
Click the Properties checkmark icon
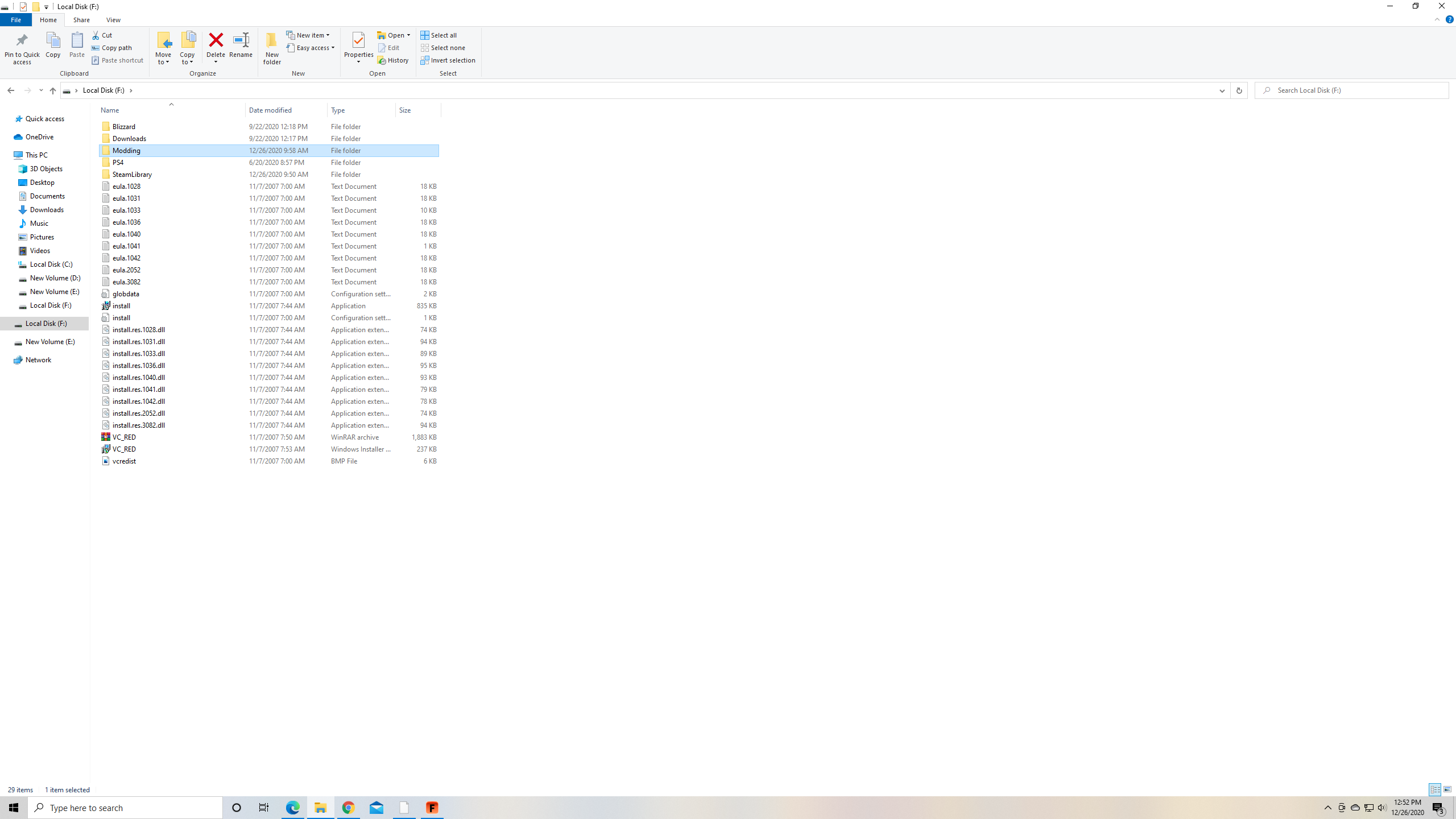pos(358,40)
